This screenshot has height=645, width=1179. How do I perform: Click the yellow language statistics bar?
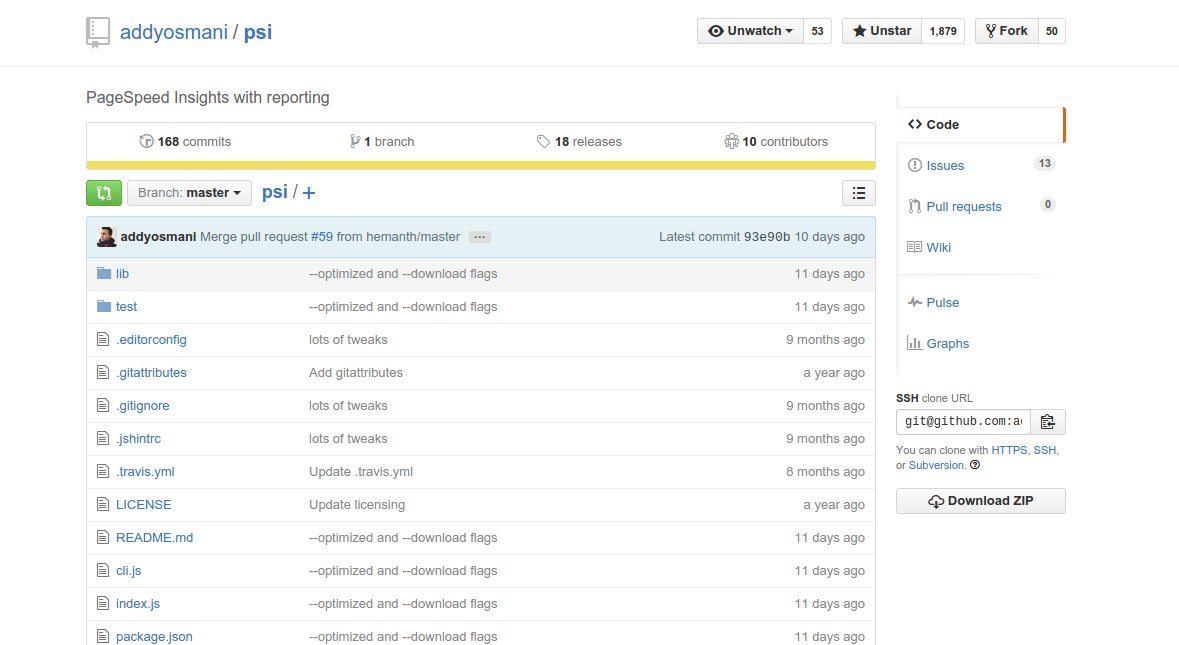point(480,165)
